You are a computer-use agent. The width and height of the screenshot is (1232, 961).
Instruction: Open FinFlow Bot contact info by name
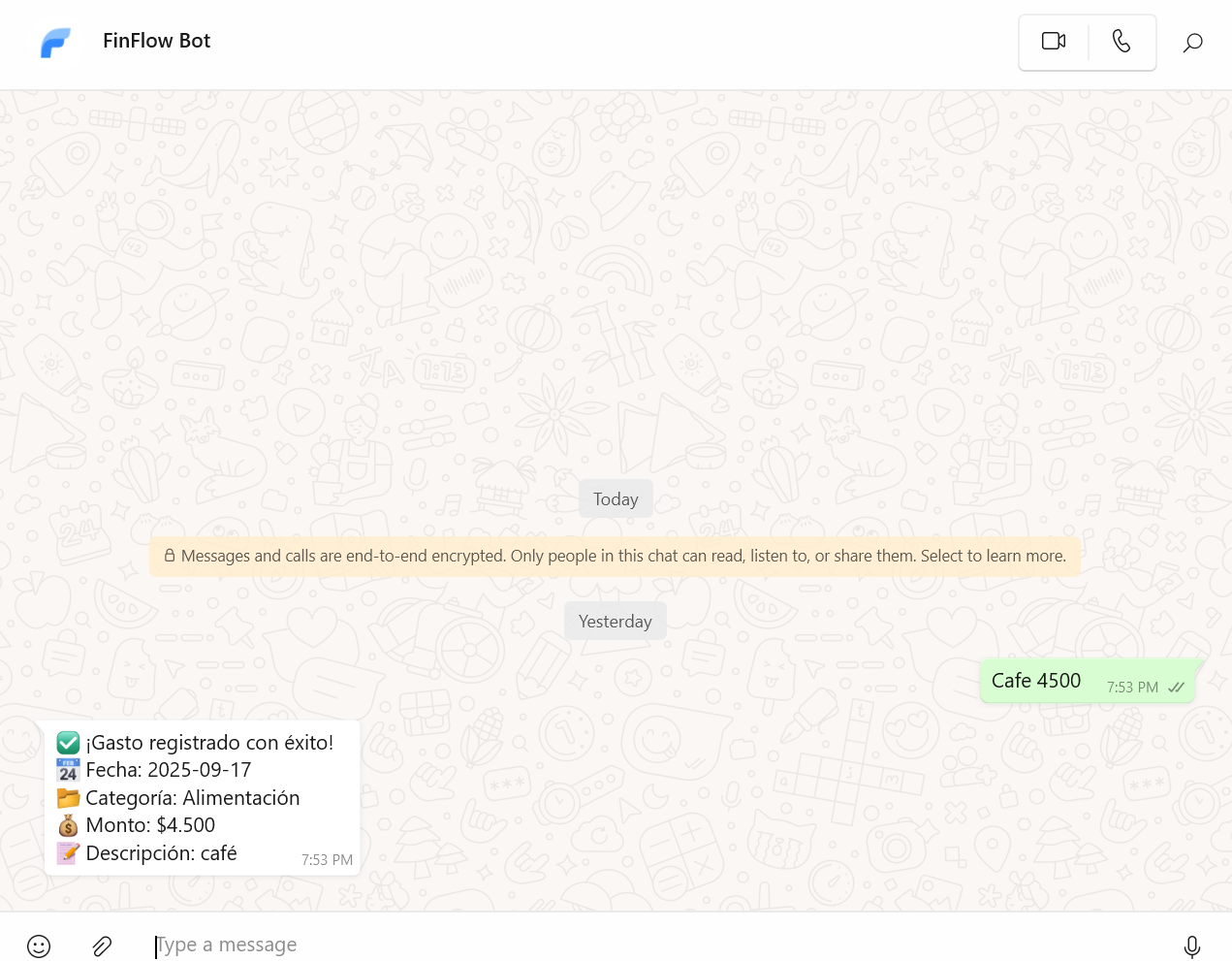click(x=156, y=41)
